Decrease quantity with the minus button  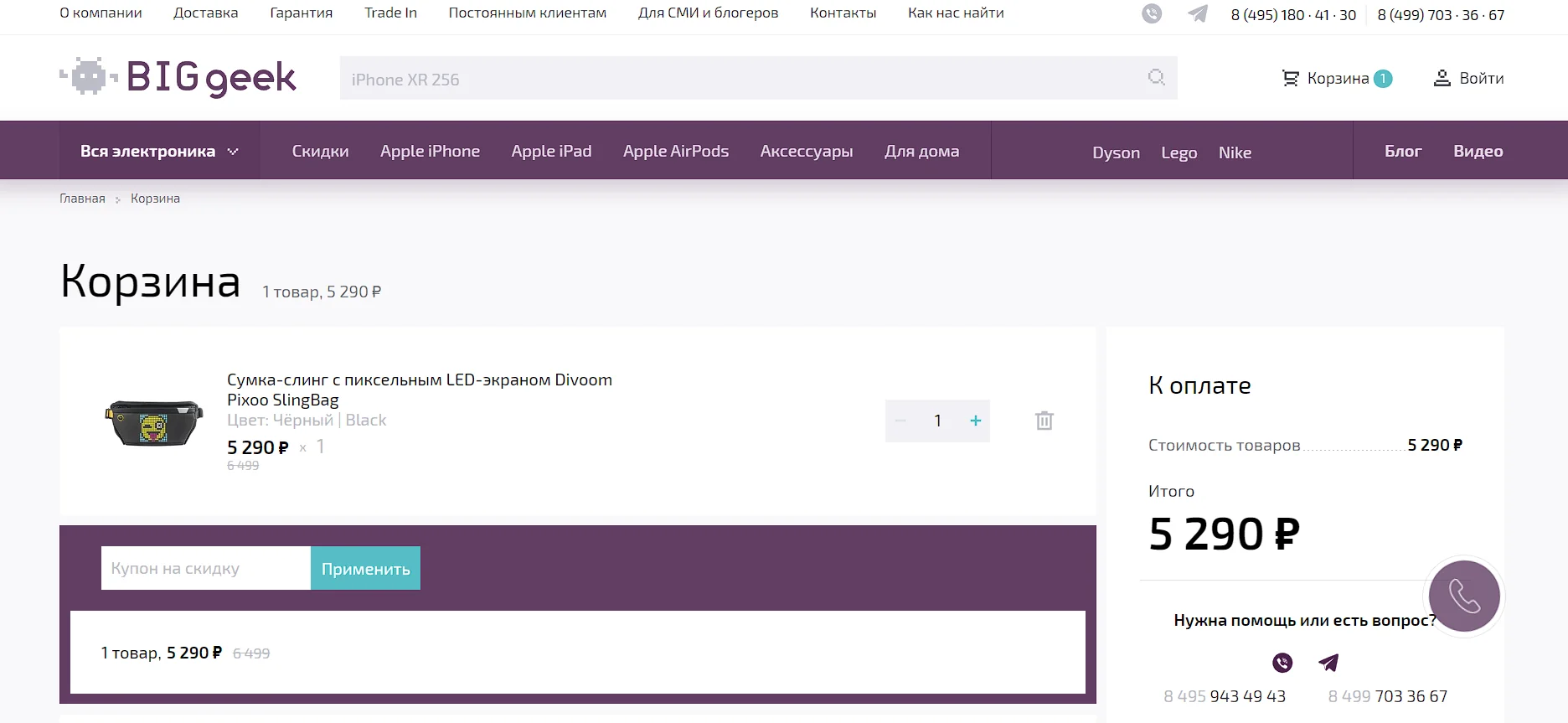point(900,421)
